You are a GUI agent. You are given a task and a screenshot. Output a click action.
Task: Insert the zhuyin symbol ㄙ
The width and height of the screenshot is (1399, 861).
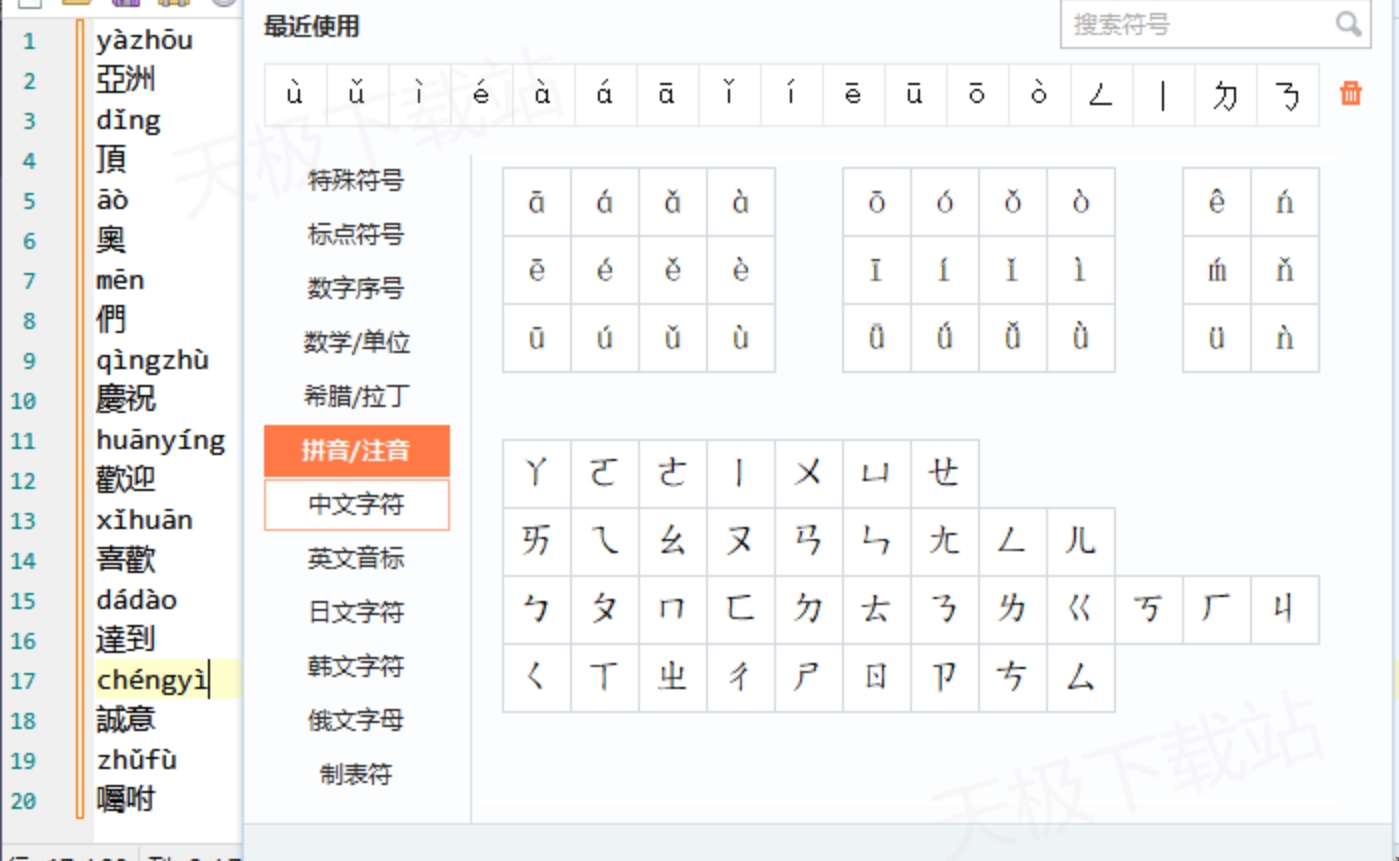tap(1081, 678)
